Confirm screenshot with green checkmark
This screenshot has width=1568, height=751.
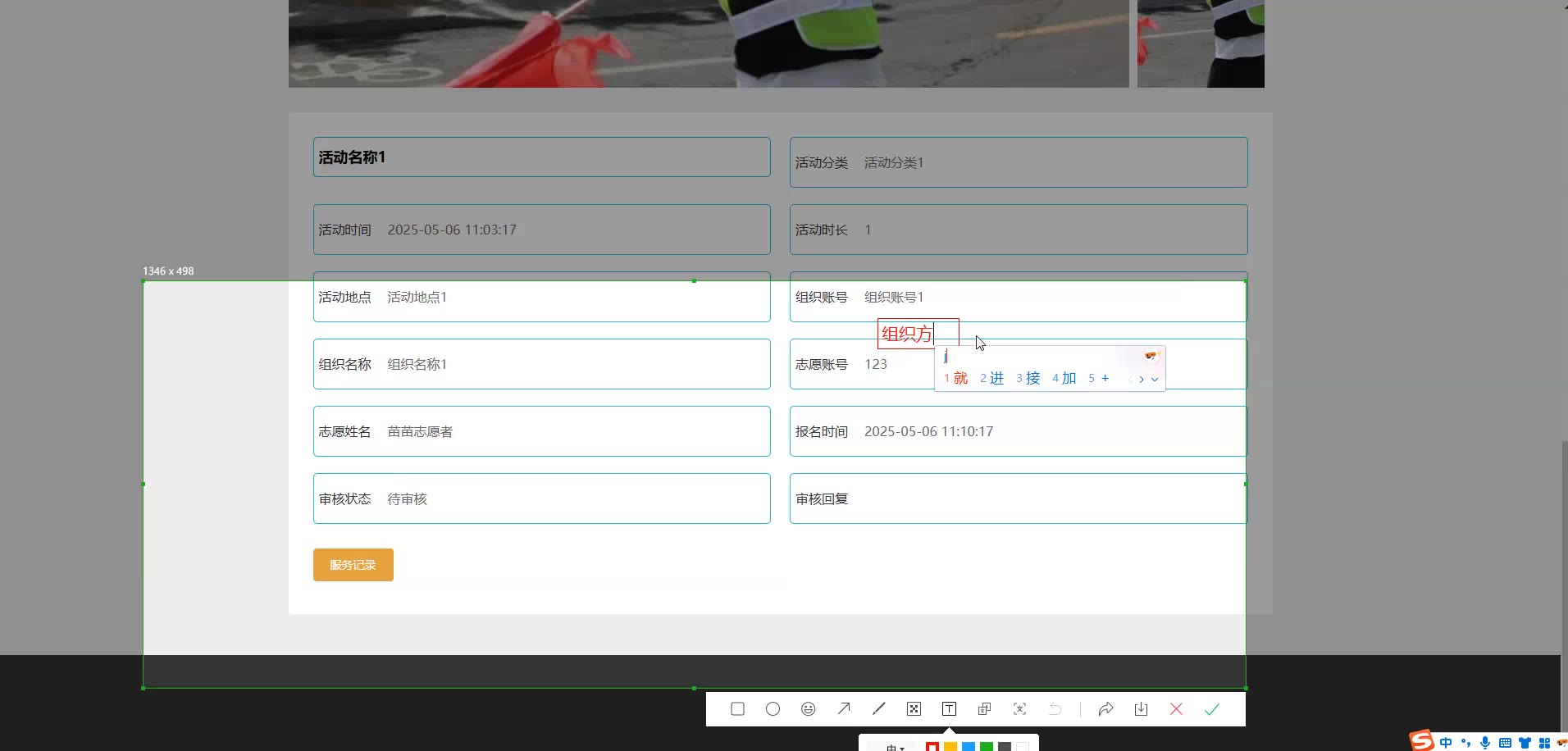1211,709
